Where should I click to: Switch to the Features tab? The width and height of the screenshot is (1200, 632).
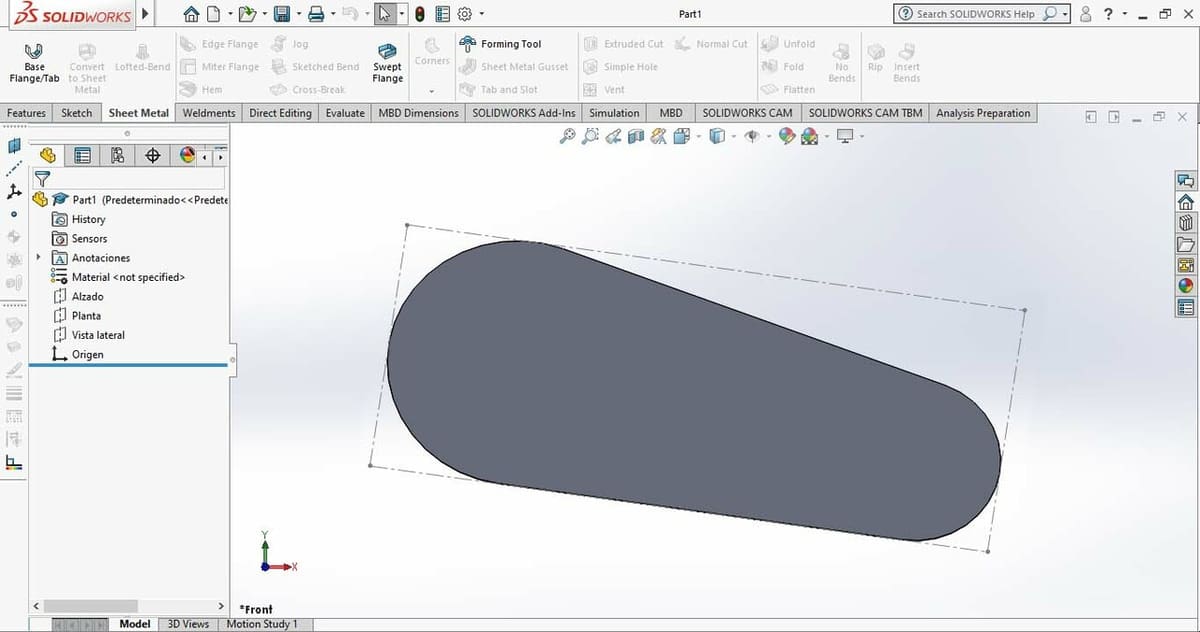pos(26,113)
